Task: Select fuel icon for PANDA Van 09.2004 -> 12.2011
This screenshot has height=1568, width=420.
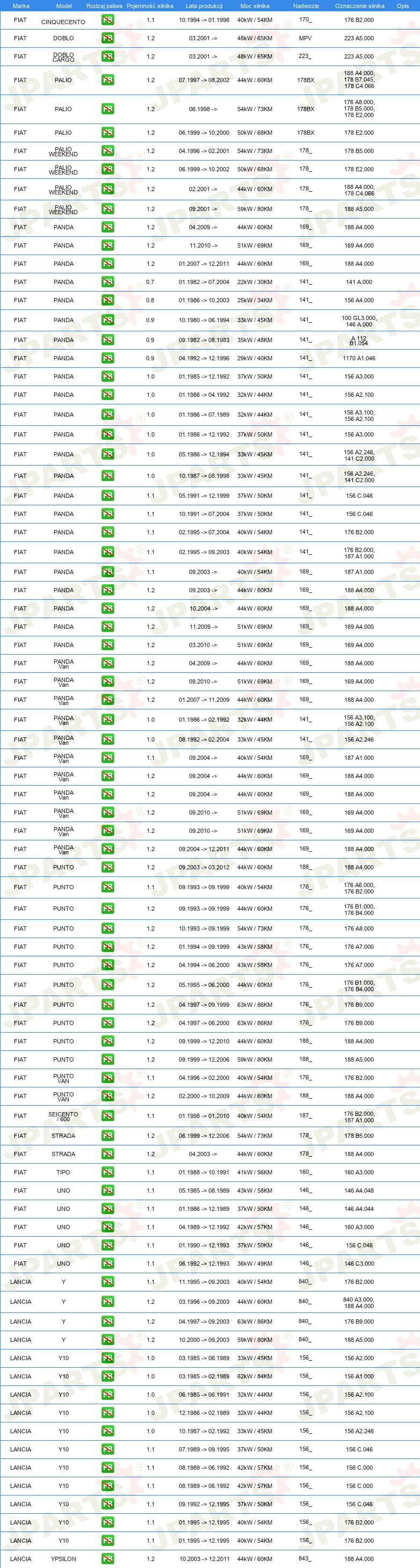Action: click(108, 848)
